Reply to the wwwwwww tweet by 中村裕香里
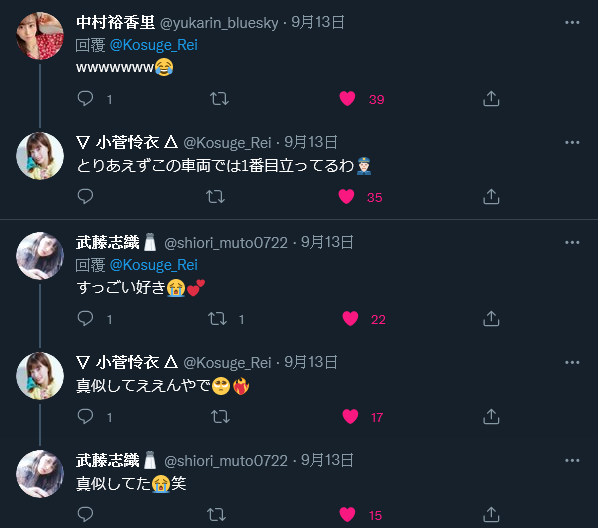 coord(85,99)
